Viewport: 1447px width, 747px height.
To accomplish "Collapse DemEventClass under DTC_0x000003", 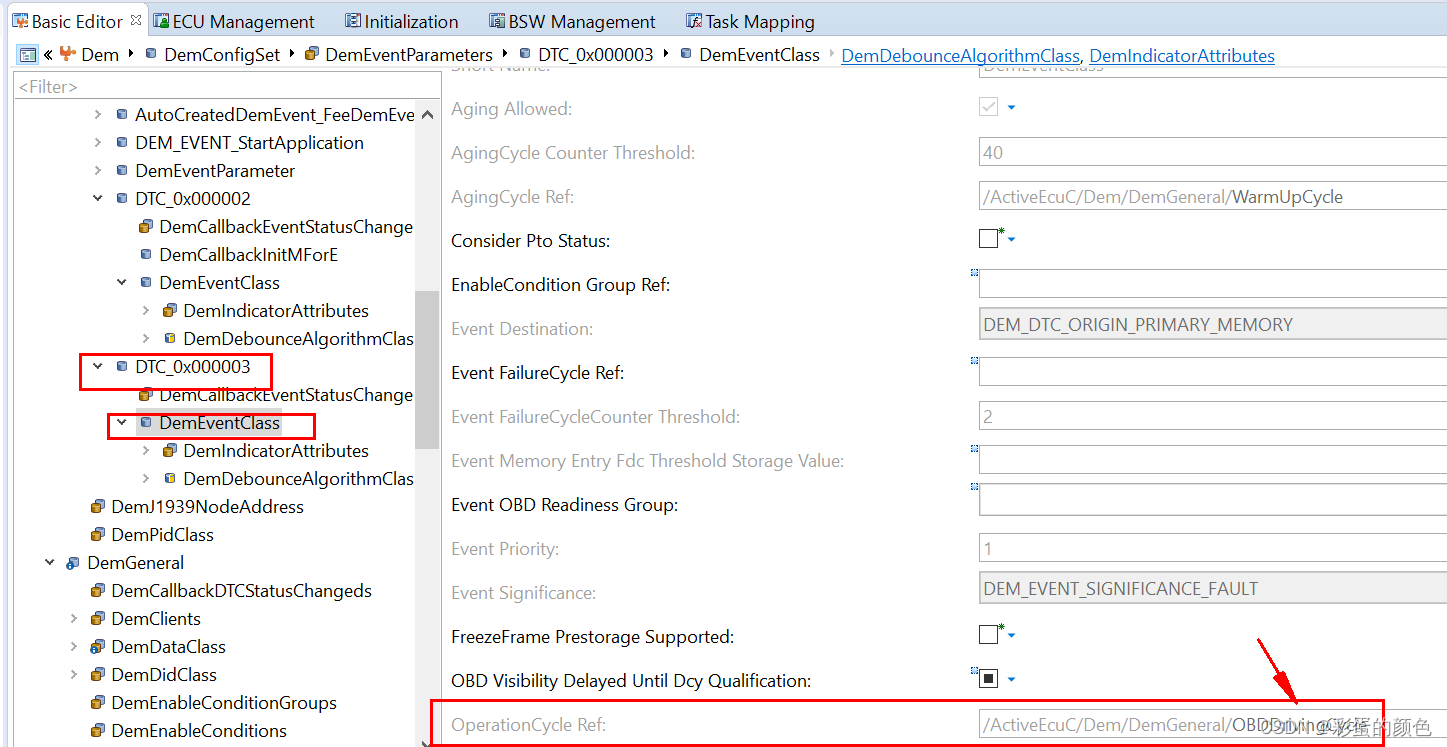I will (122, 423).
